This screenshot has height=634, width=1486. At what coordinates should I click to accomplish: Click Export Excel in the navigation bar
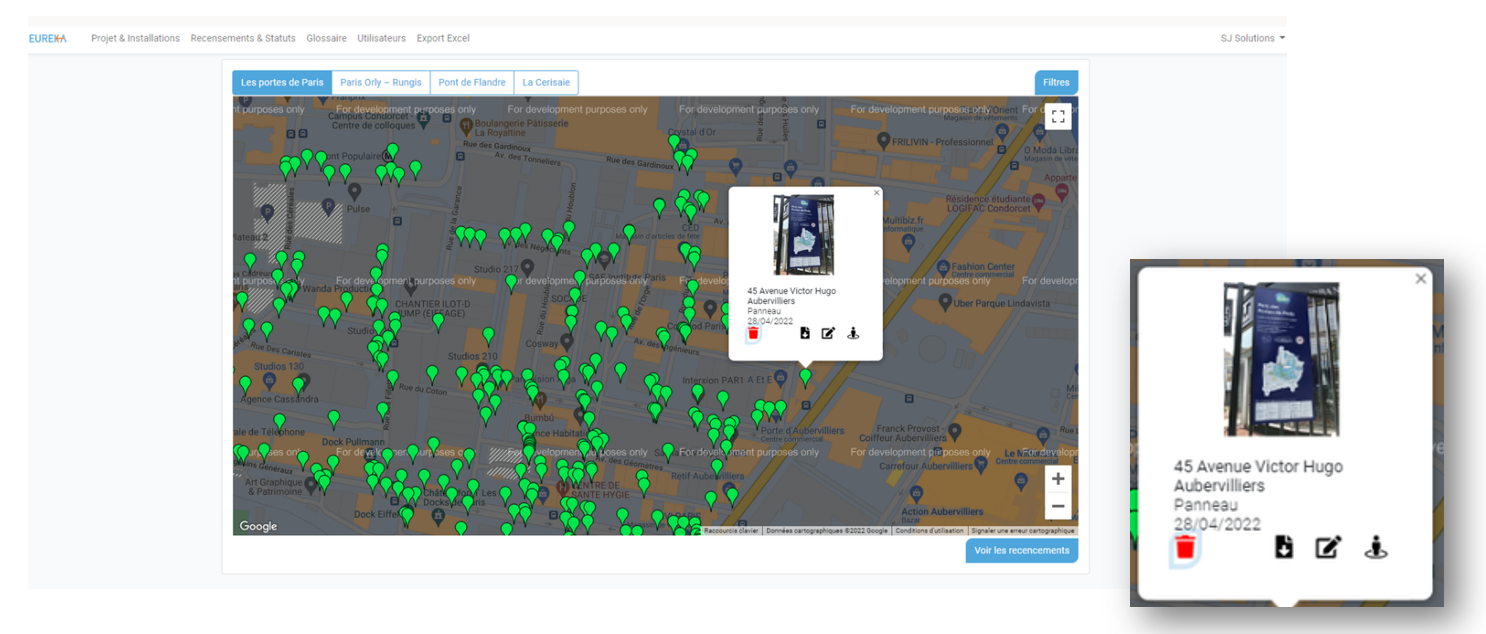click(443, 39)
